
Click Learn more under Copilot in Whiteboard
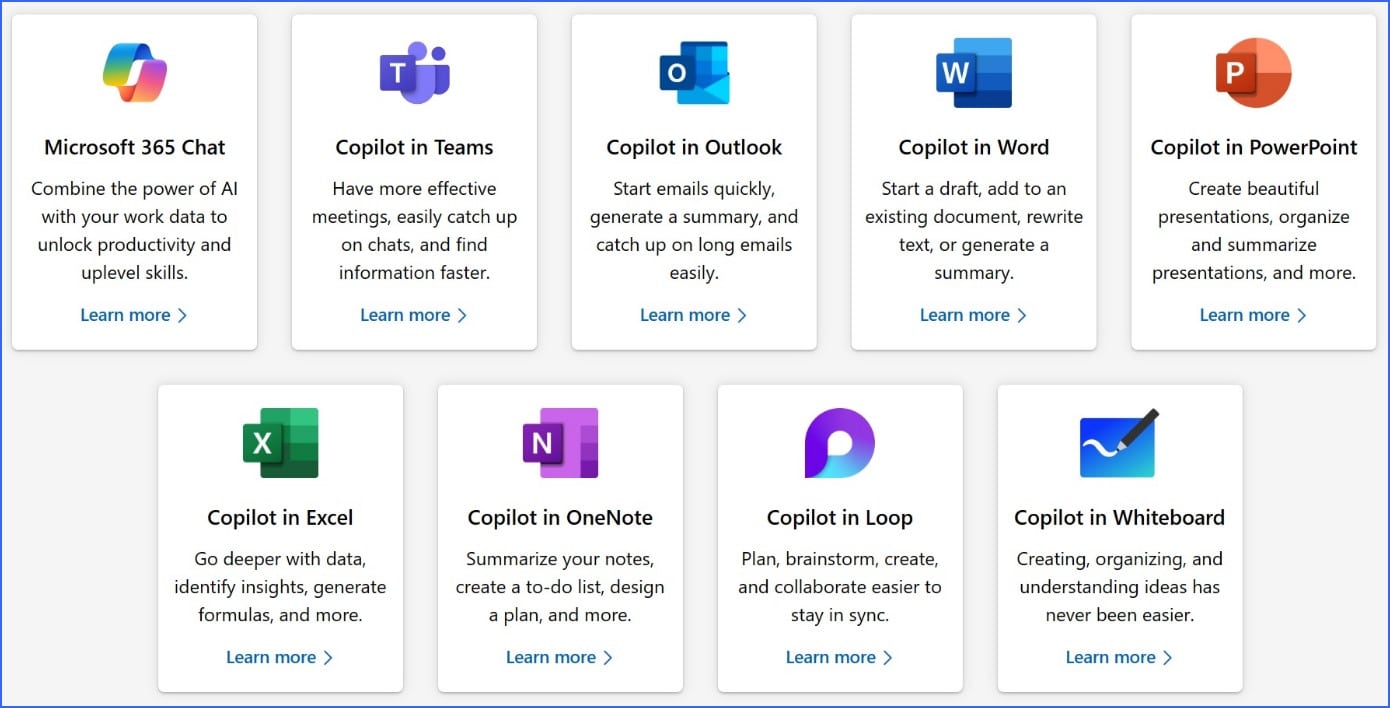tap(1111, 657)
